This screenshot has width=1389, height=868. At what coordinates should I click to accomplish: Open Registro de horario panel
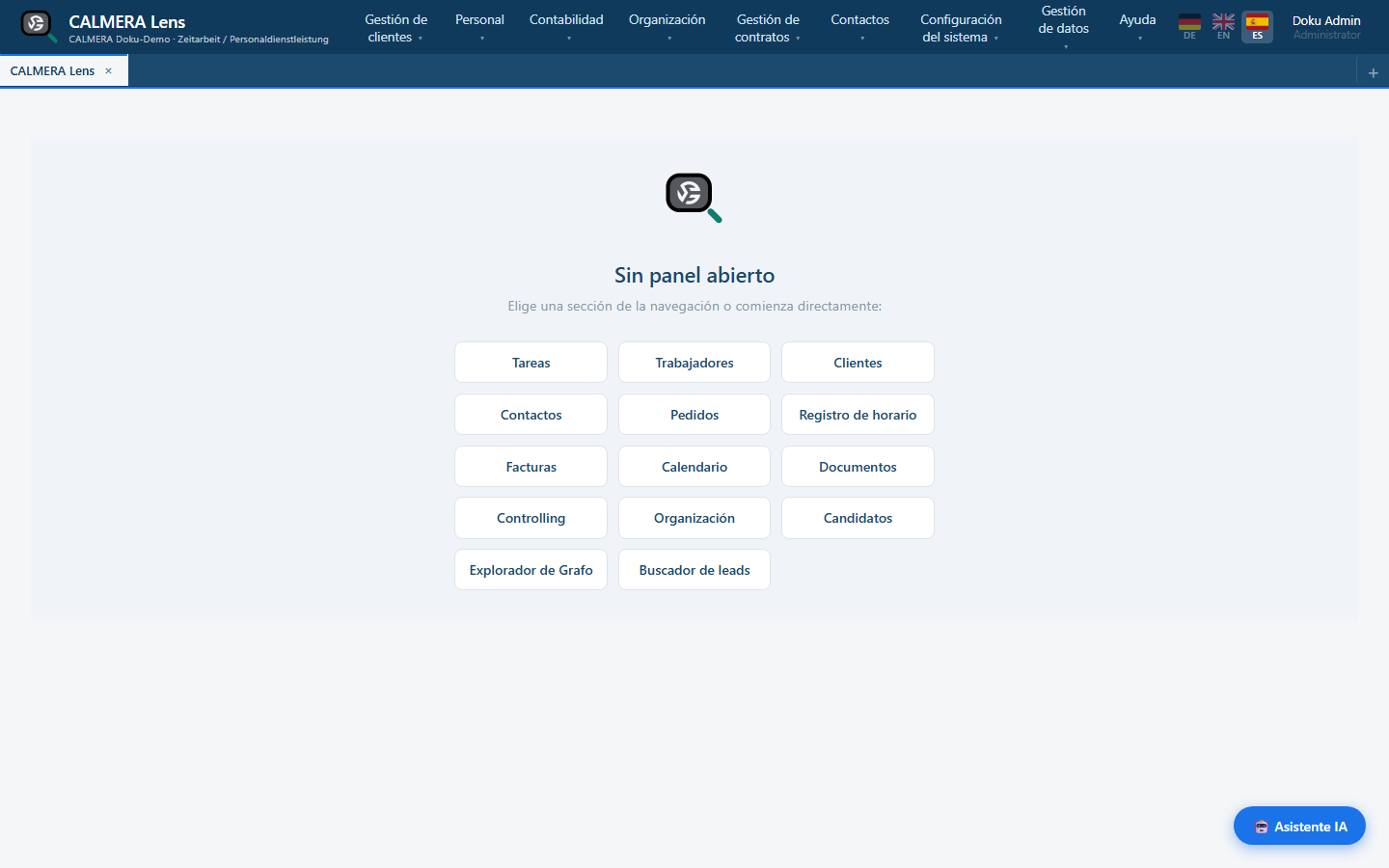pyautogui.click(x=858, y=415)
